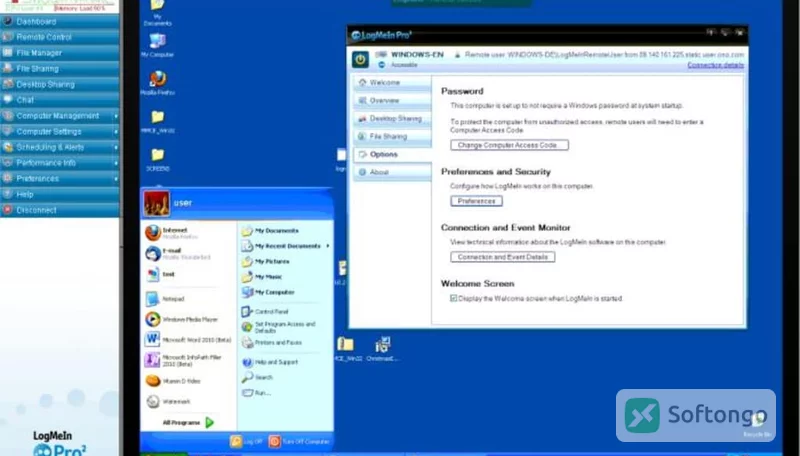
Task: Select My Computer desktop icon
Action: (157, 45)
